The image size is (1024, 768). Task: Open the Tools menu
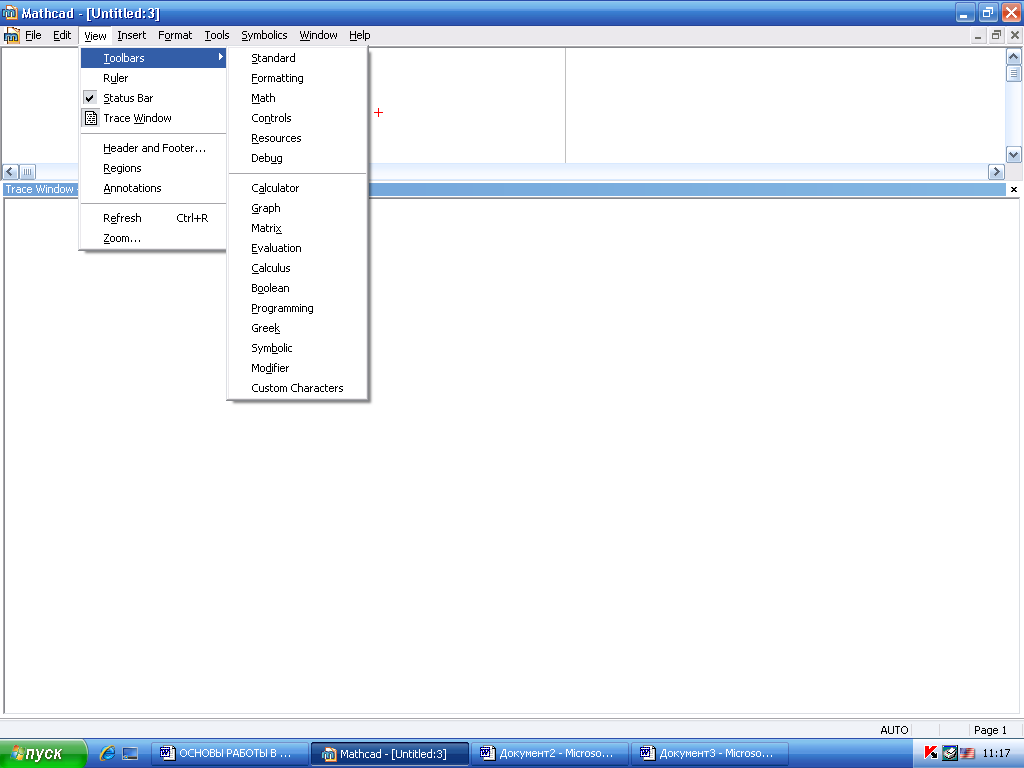tap(217, 35)
